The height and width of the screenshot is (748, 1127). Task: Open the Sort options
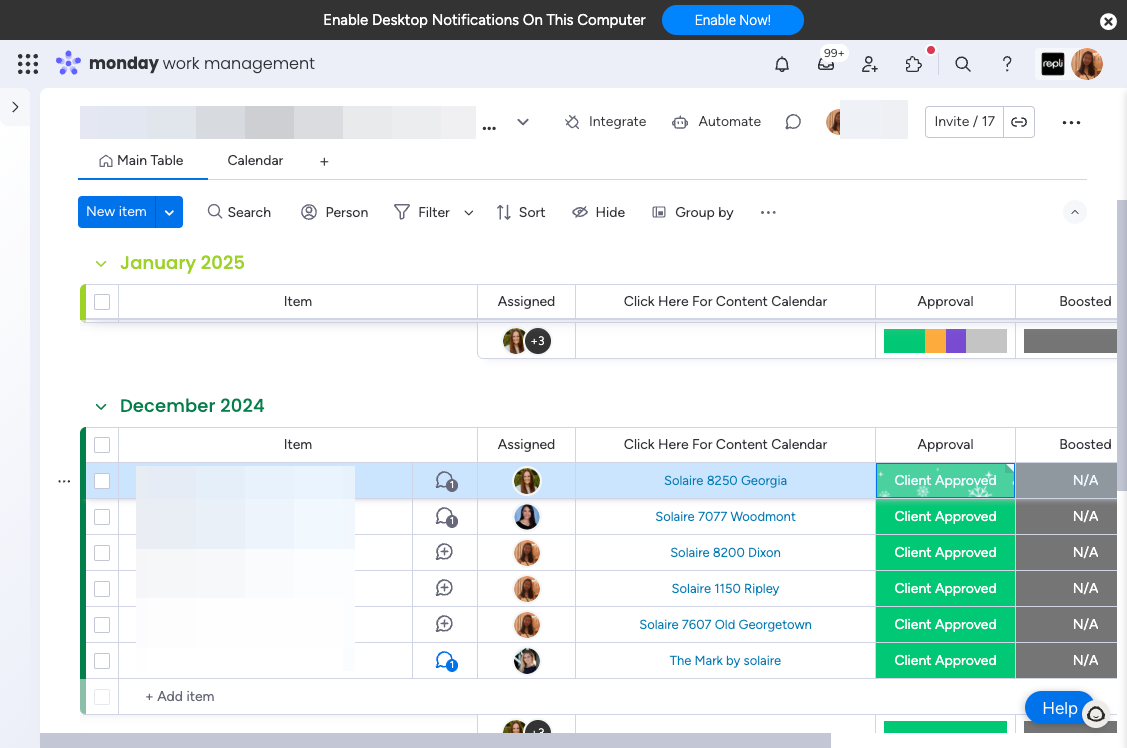[x=520, y=212]
